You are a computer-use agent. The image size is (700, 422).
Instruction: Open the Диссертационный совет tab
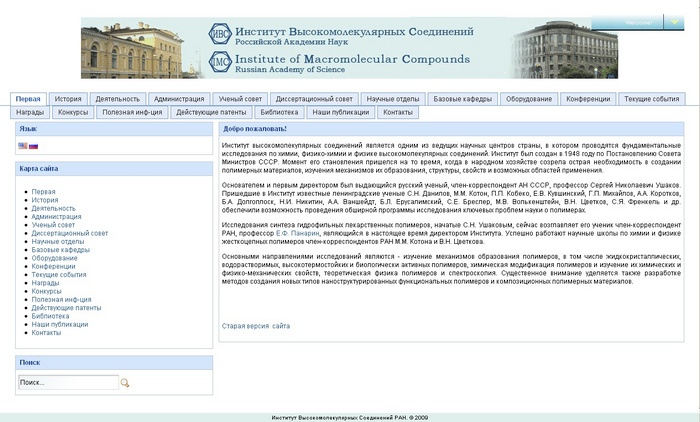click(314, 99)
